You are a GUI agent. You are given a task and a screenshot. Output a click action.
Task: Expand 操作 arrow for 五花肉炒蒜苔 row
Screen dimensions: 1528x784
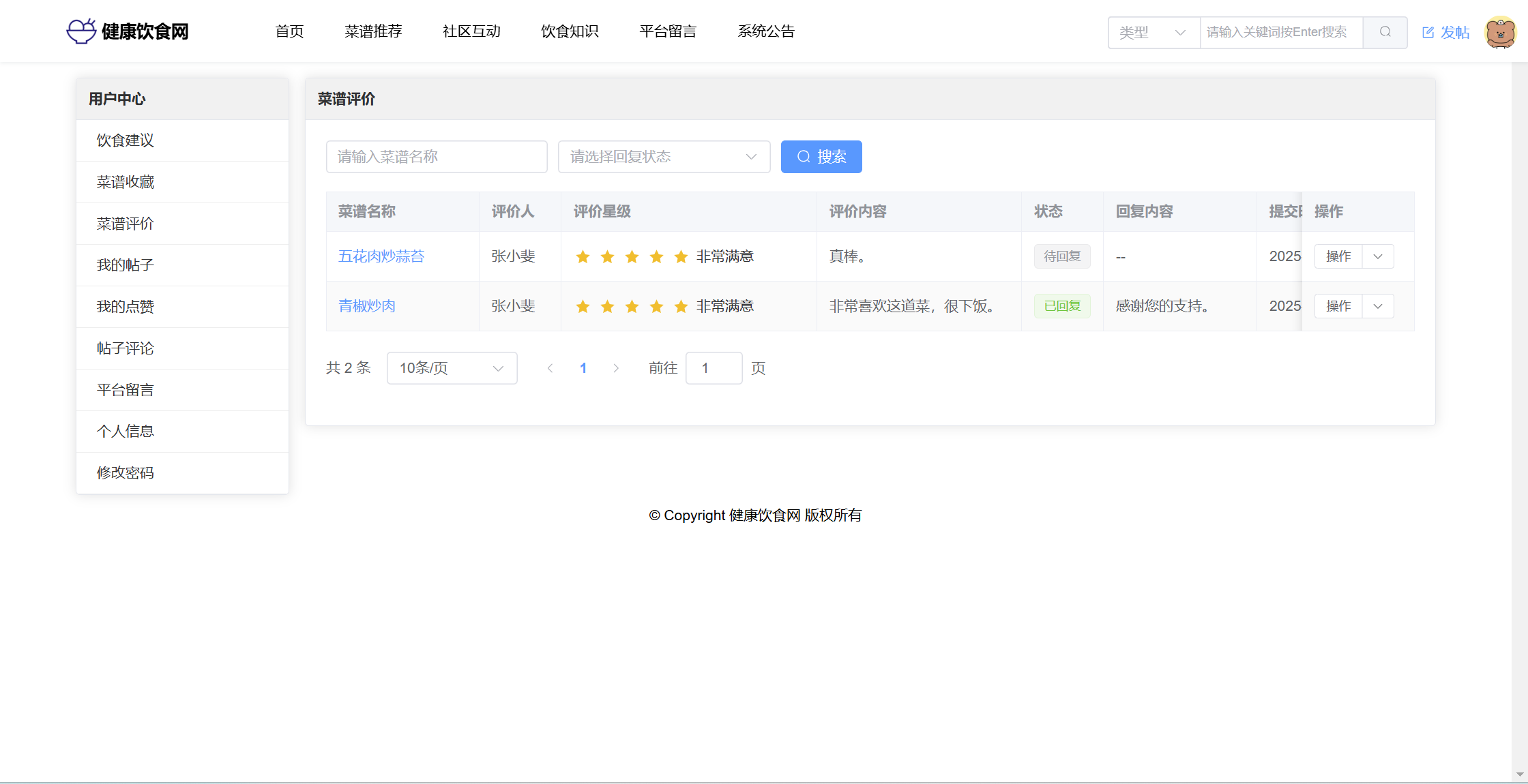1378,256
